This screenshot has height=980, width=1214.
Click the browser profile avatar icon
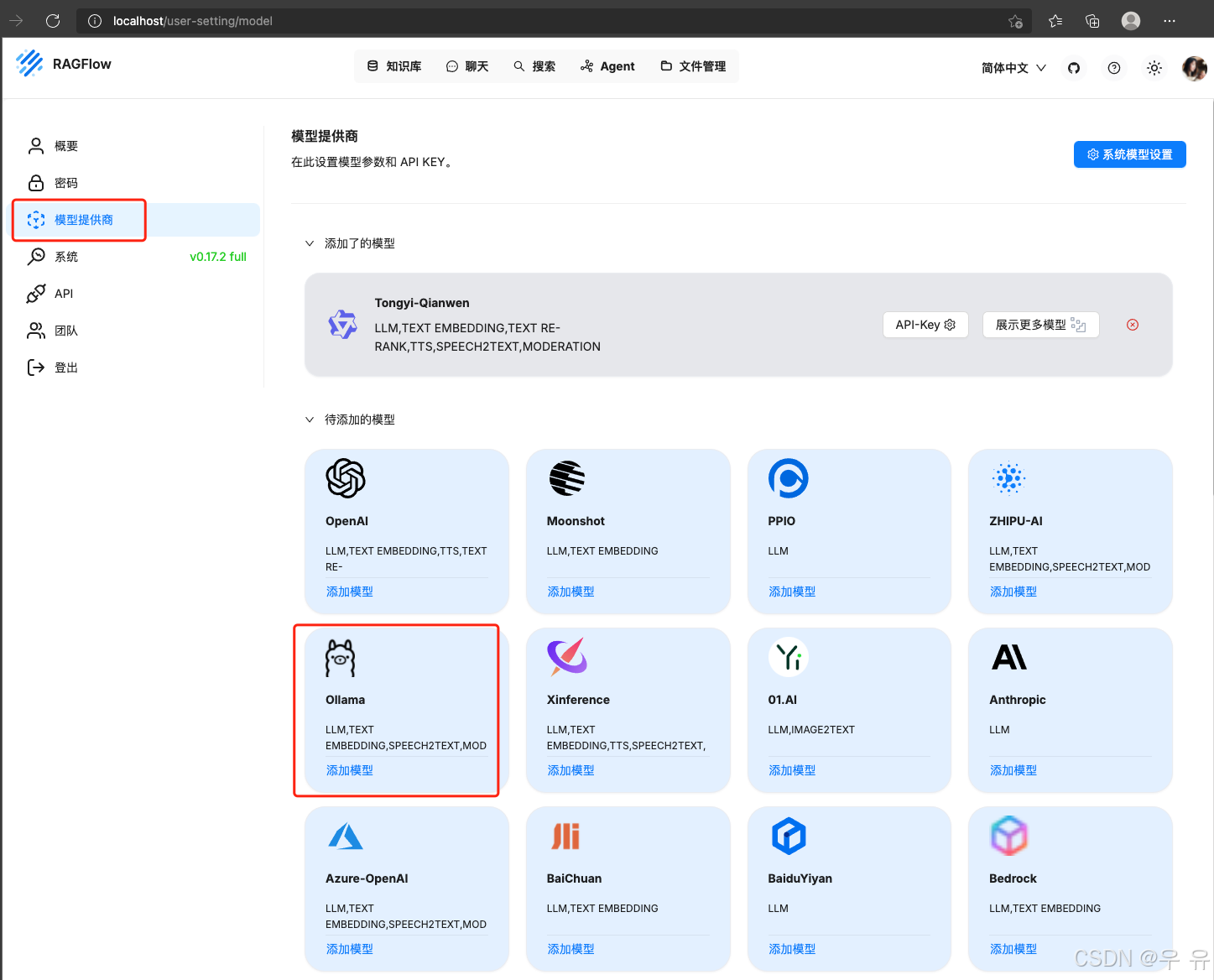click(1131, 21)
